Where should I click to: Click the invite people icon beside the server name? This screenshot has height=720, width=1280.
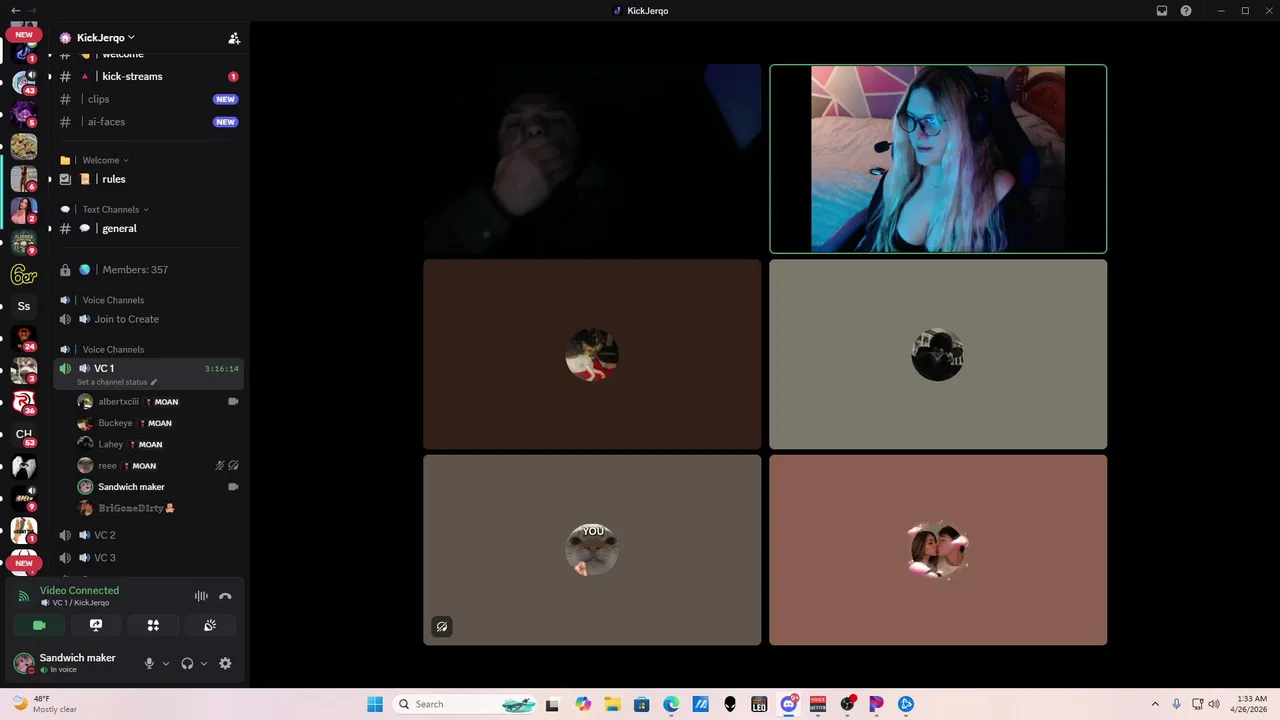click(234, 38)
